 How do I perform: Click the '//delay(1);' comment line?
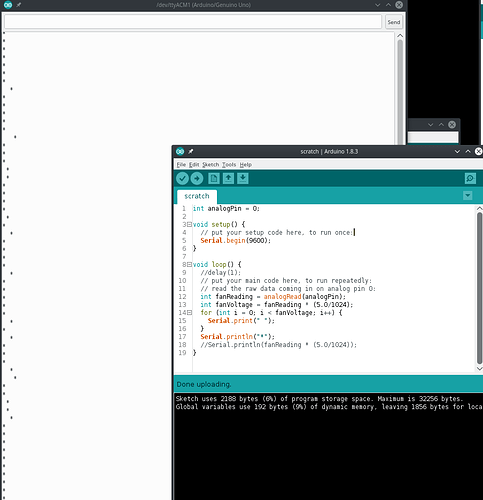click(x=220, y=273)
